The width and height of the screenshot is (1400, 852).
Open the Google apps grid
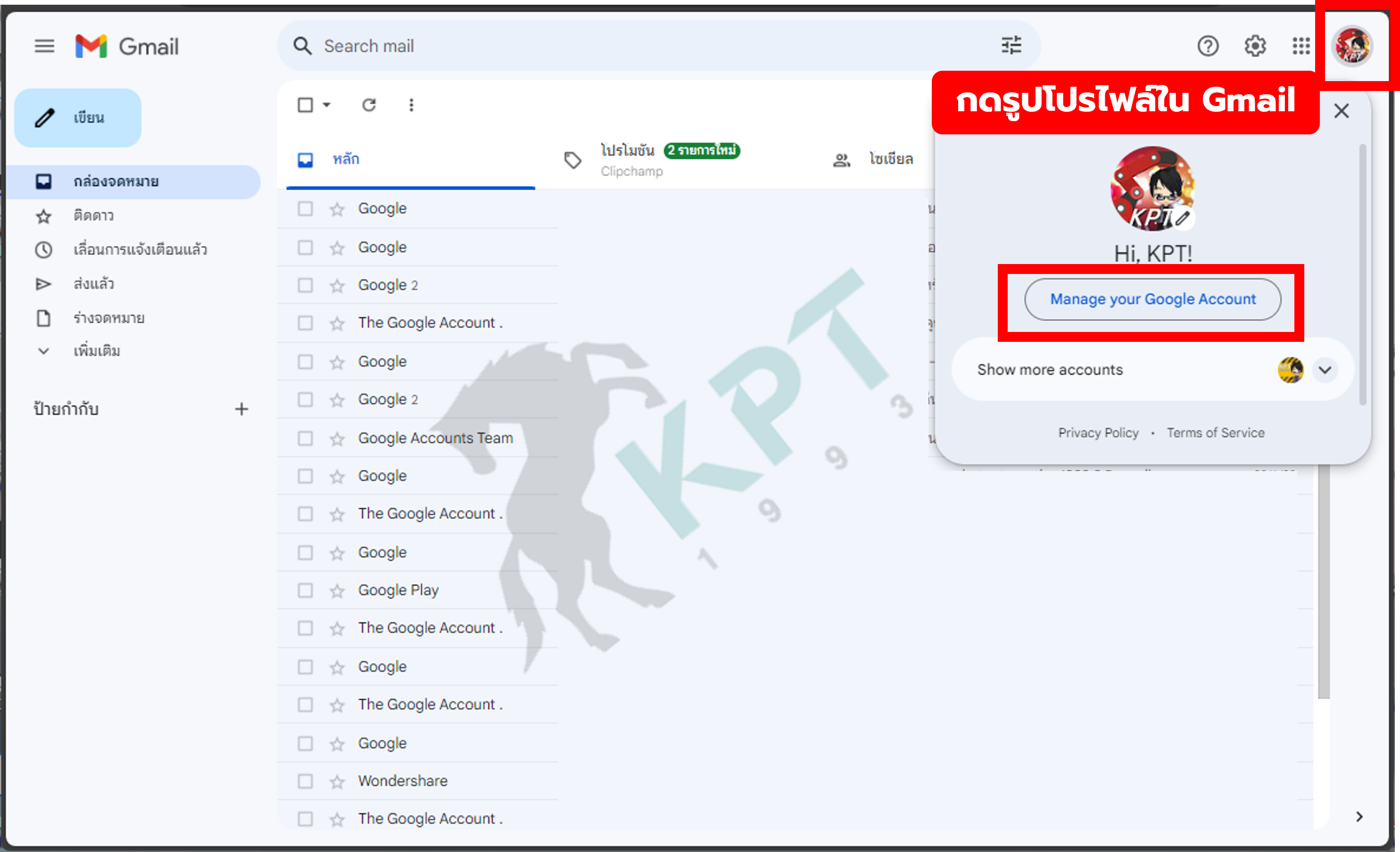tap(1301, 46)
